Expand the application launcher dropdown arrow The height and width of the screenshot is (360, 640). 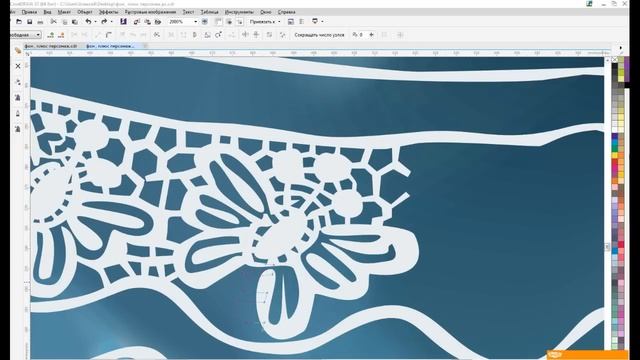tap(322, 22)
